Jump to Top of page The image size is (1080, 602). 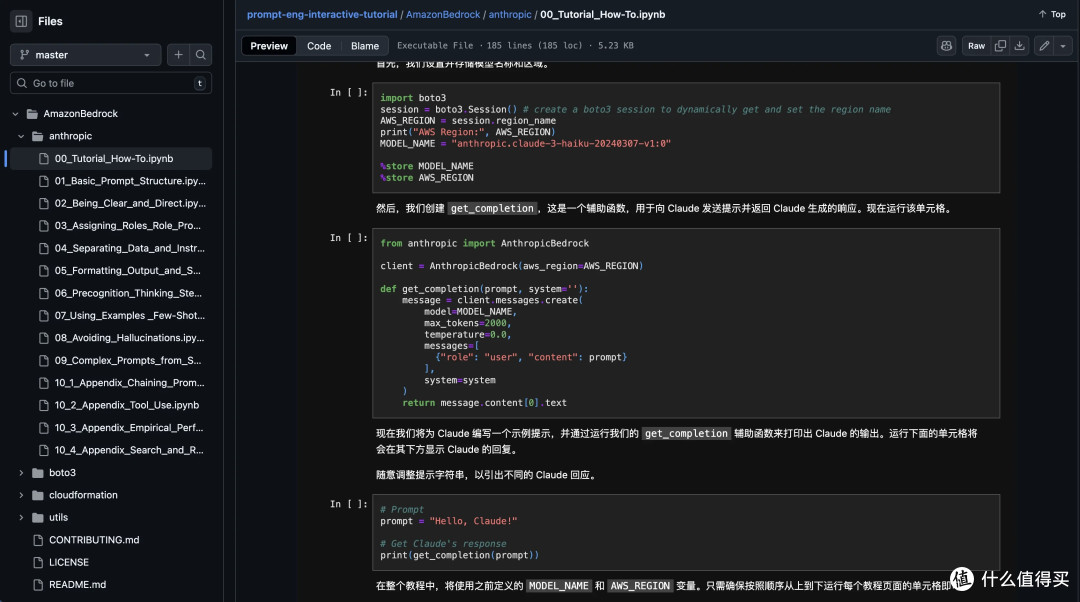[x=1052, y=14]
